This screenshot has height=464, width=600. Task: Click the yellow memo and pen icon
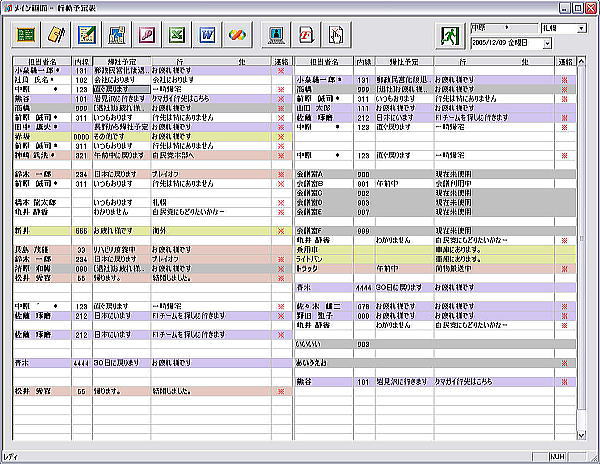pos(56,35)
